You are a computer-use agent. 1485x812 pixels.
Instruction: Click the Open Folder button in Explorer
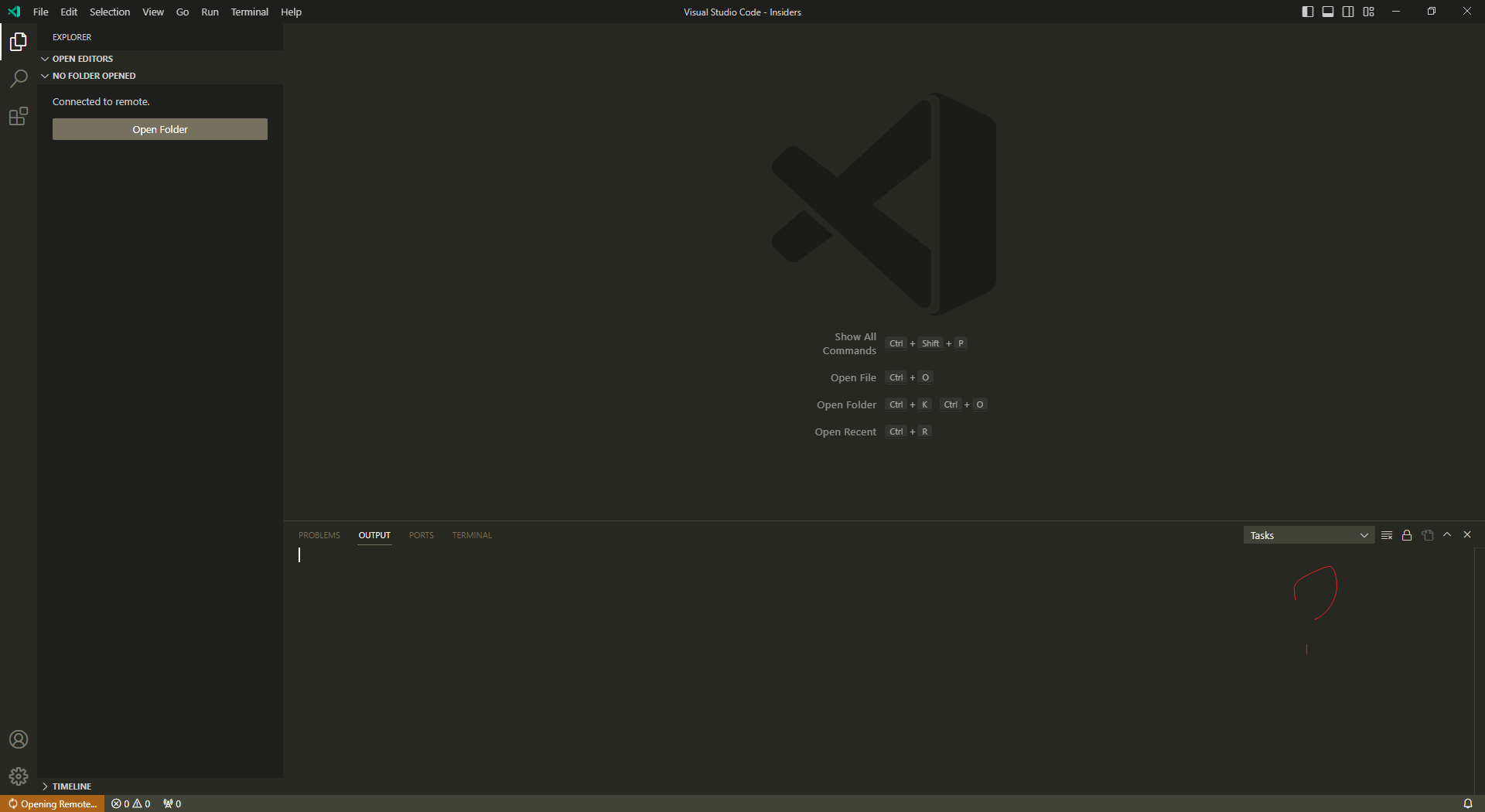(159, 129)
